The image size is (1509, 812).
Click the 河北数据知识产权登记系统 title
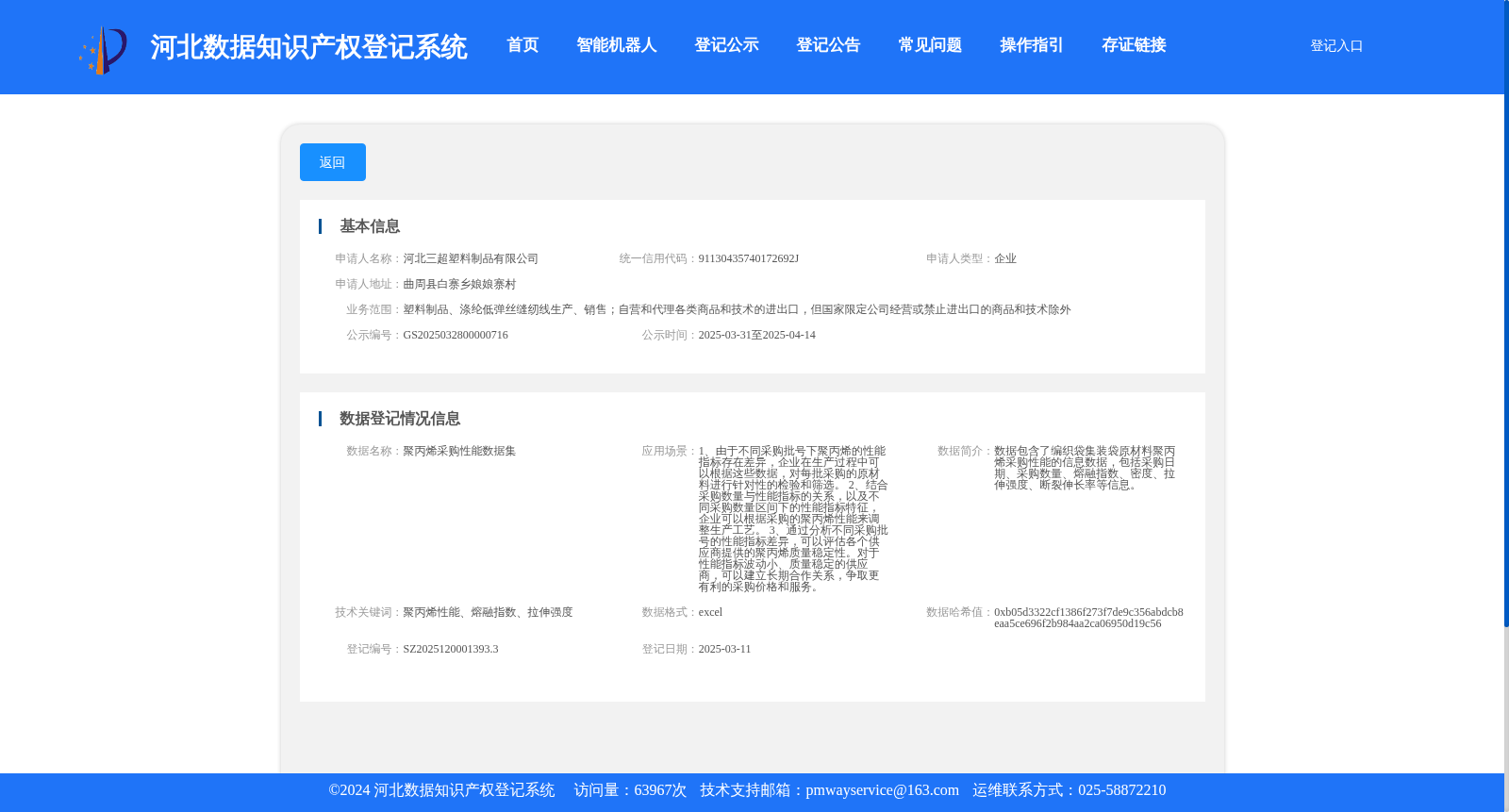pyautogui.click(x=308, y=47)
